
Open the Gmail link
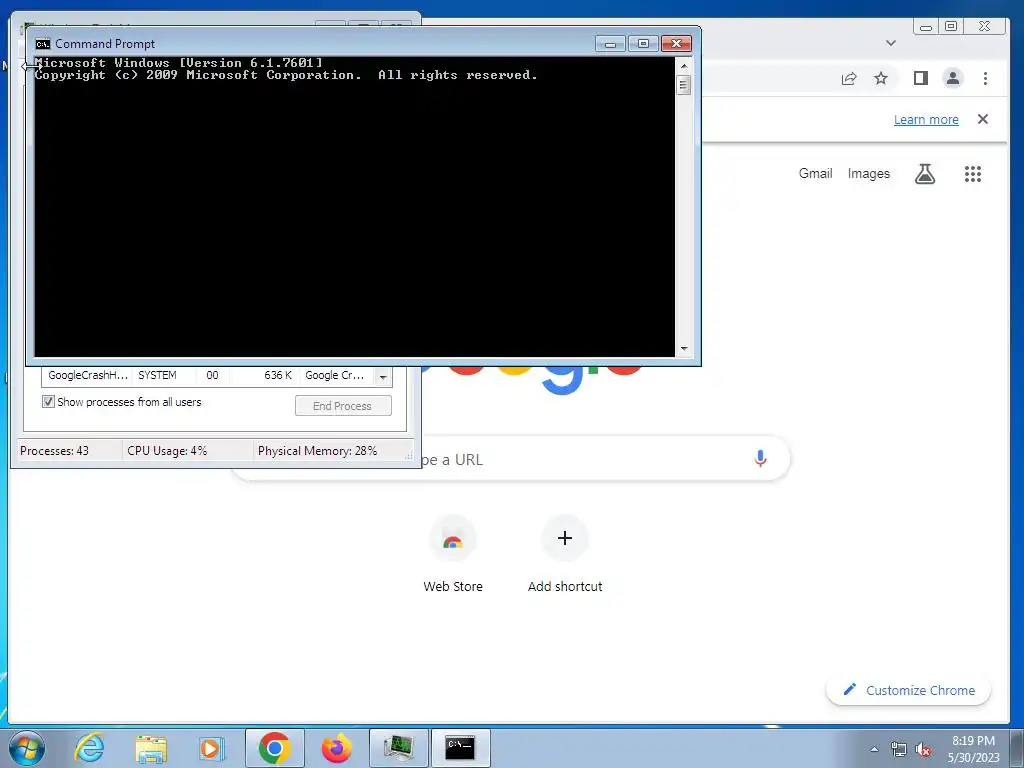(815, 173)
